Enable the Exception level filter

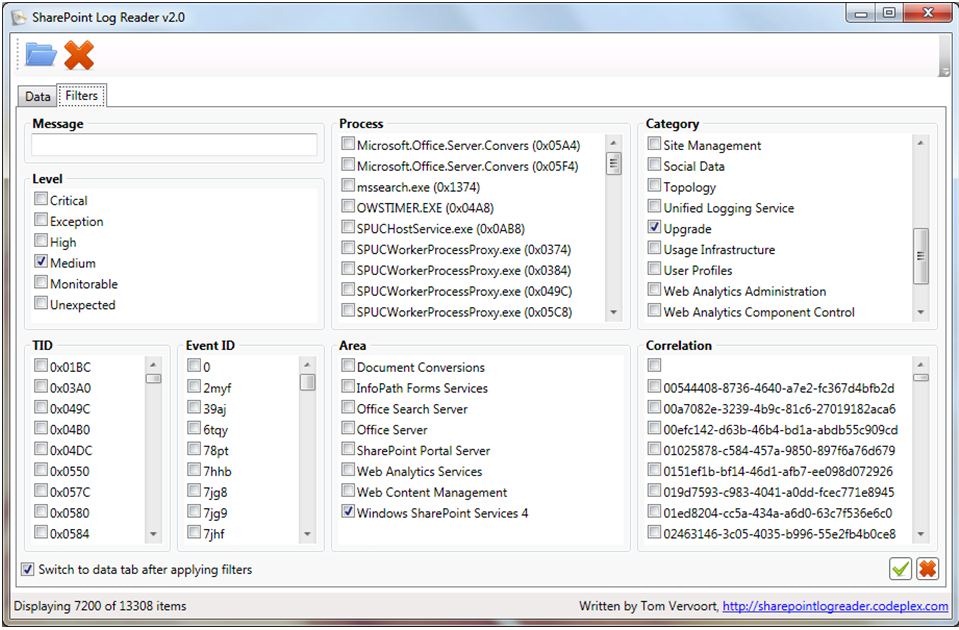pyautogui.click(x=41, y=220)
